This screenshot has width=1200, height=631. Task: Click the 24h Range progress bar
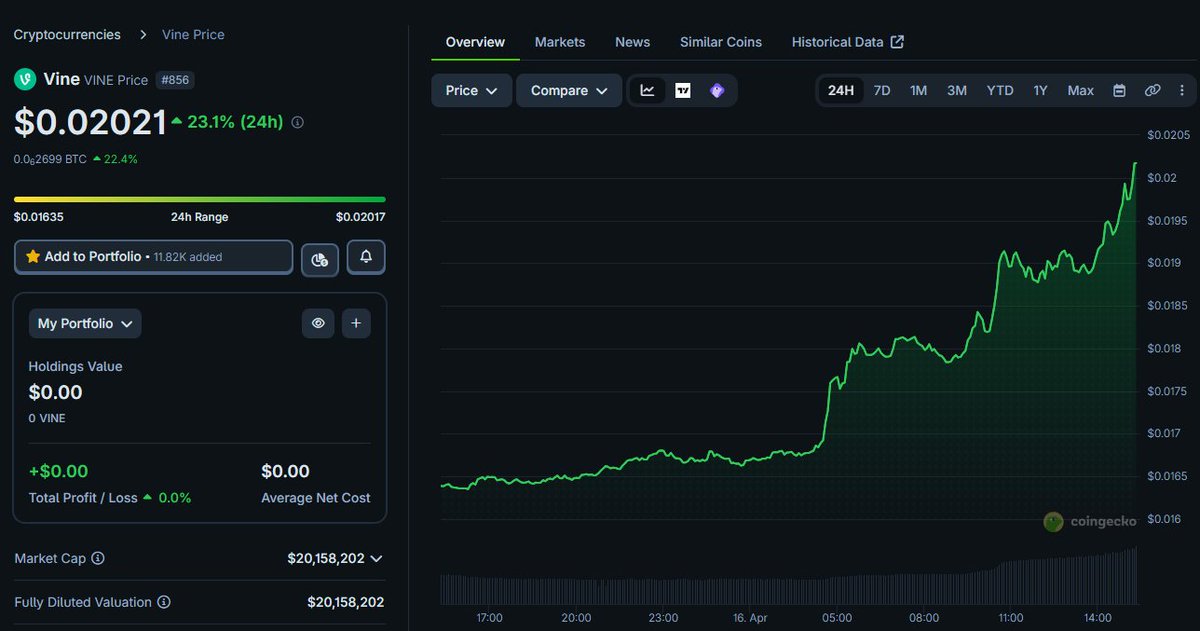point(200,199)
